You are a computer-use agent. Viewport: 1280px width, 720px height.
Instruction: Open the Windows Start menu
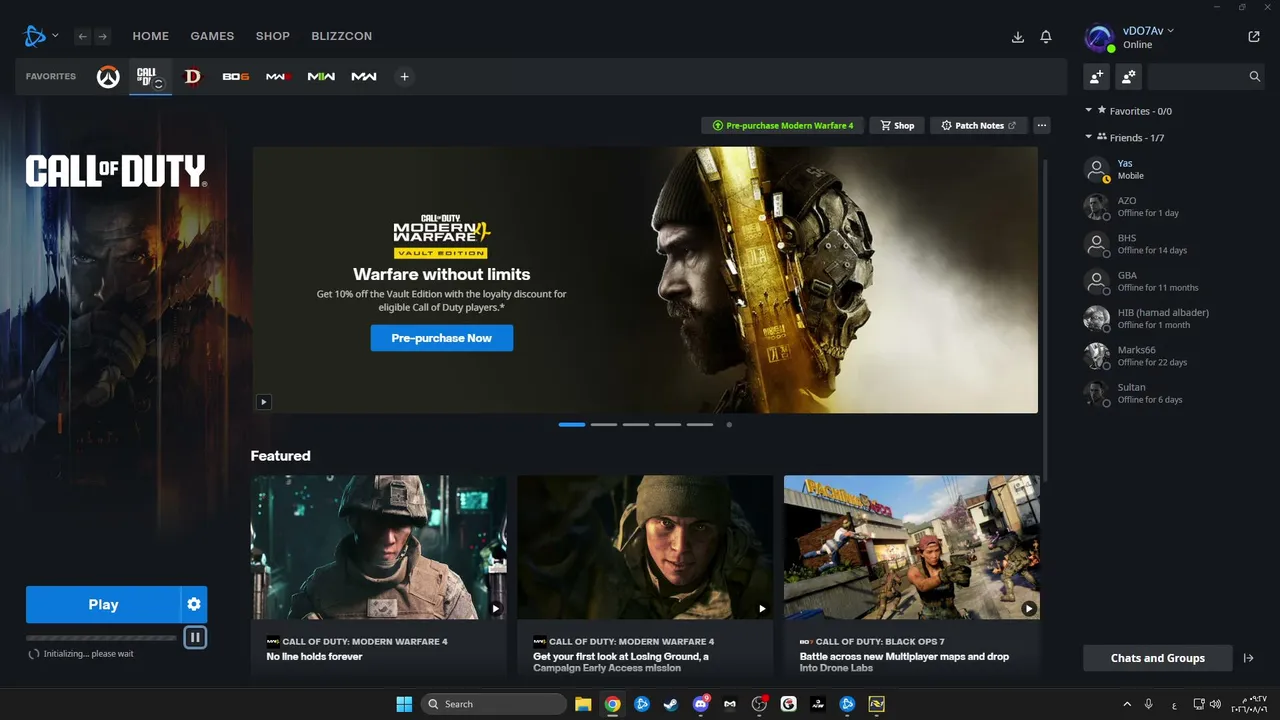(404, 704)
